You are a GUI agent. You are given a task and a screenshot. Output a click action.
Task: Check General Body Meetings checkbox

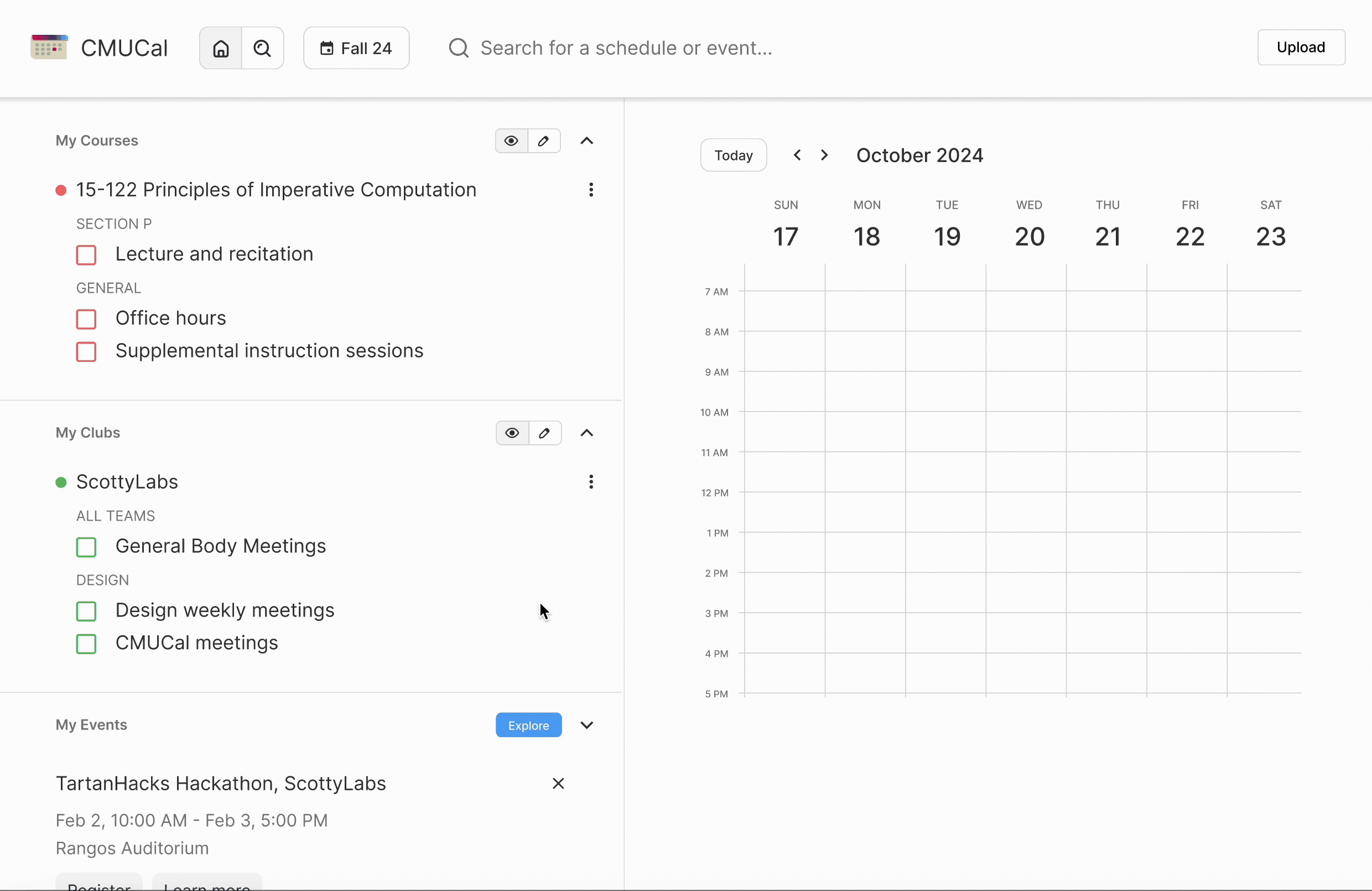[x=86, y=547]
